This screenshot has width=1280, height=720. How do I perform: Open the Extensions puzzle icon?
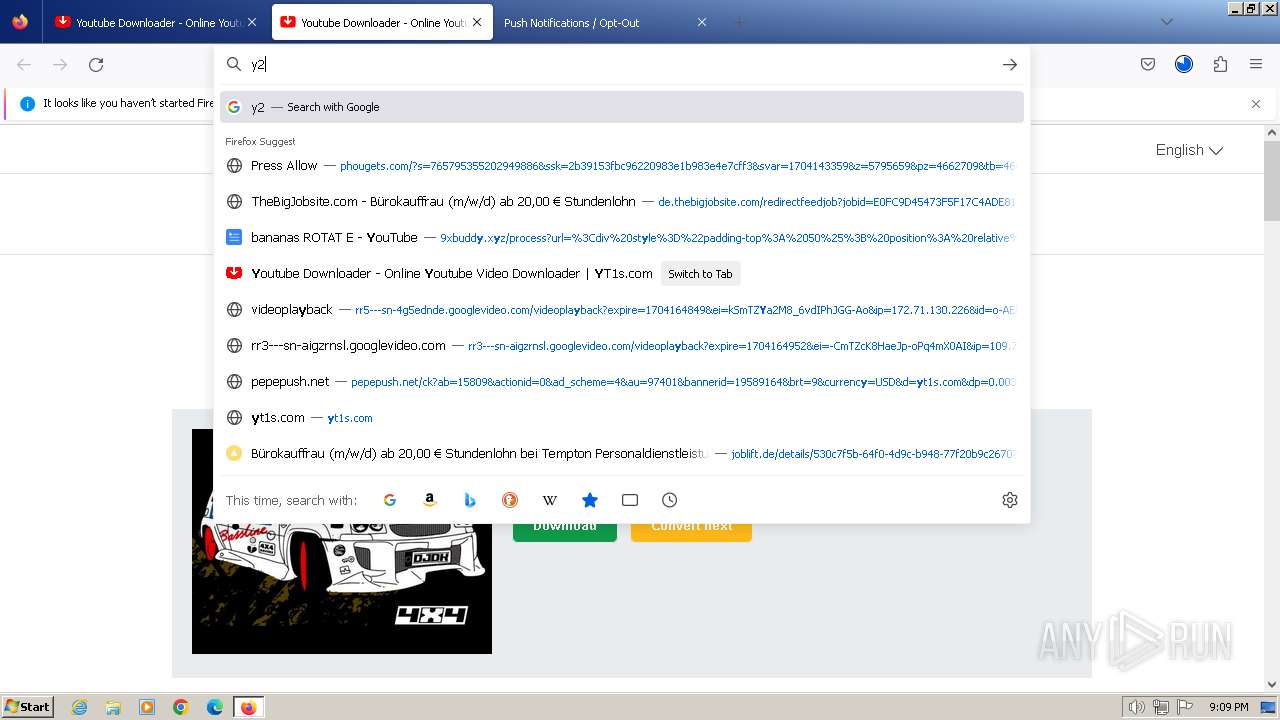point(1220,64)
